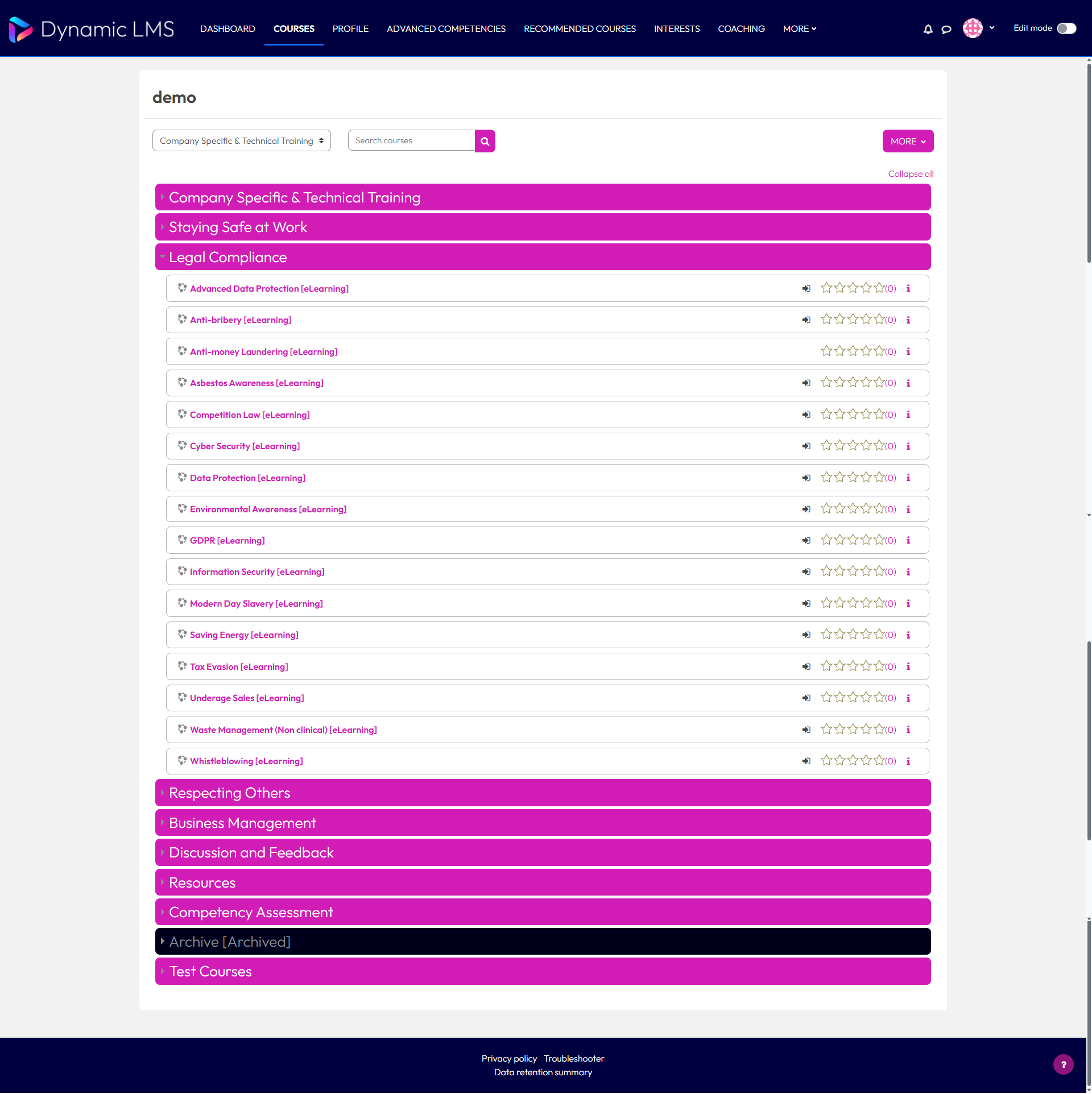This screenshot has width=1092, height=1094.
Task: Expand the Archive [Archived] section
Action: coord(543,942)
